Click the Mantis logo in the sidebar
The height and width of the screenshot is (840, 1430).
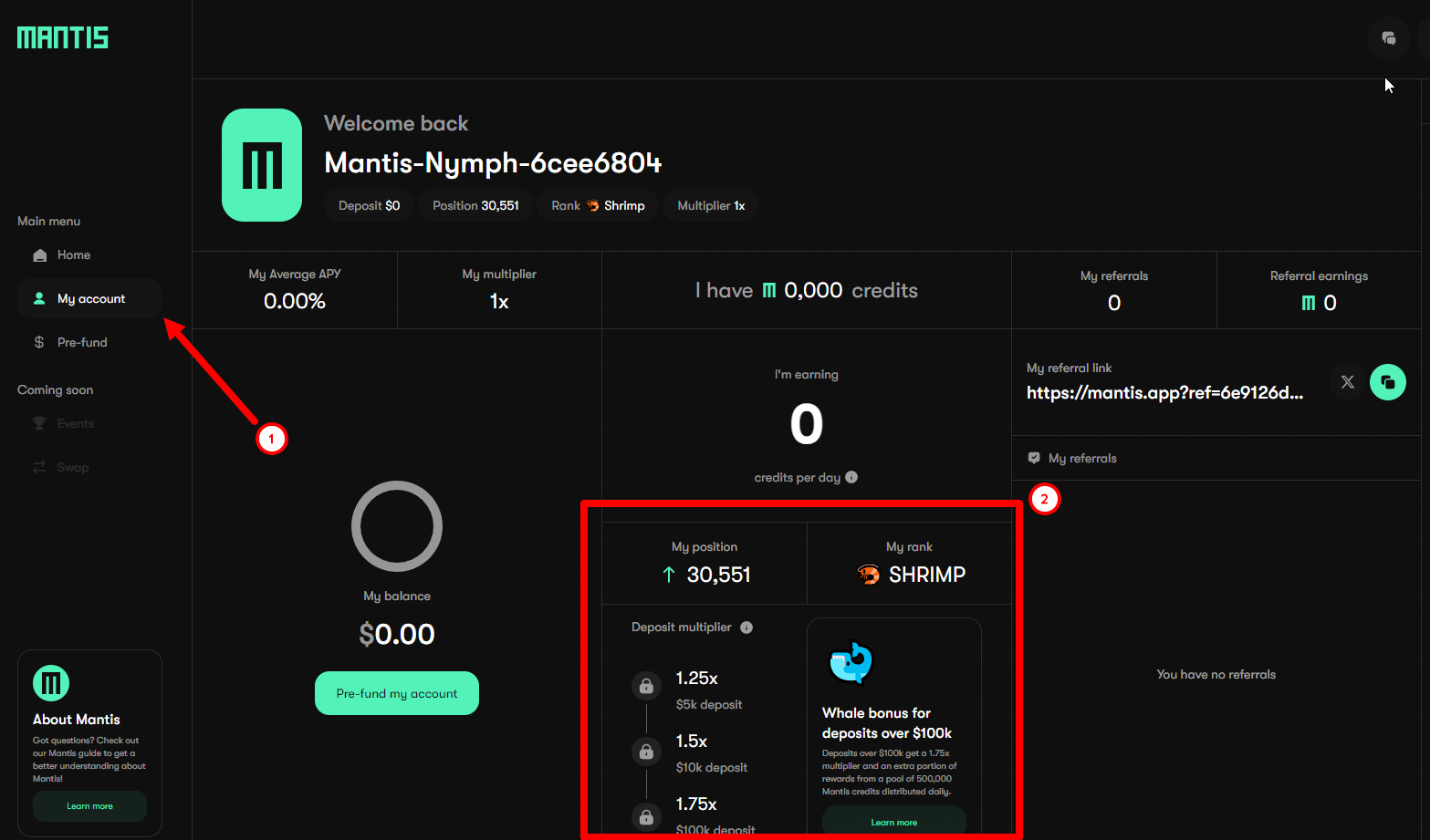coord(62,37)
